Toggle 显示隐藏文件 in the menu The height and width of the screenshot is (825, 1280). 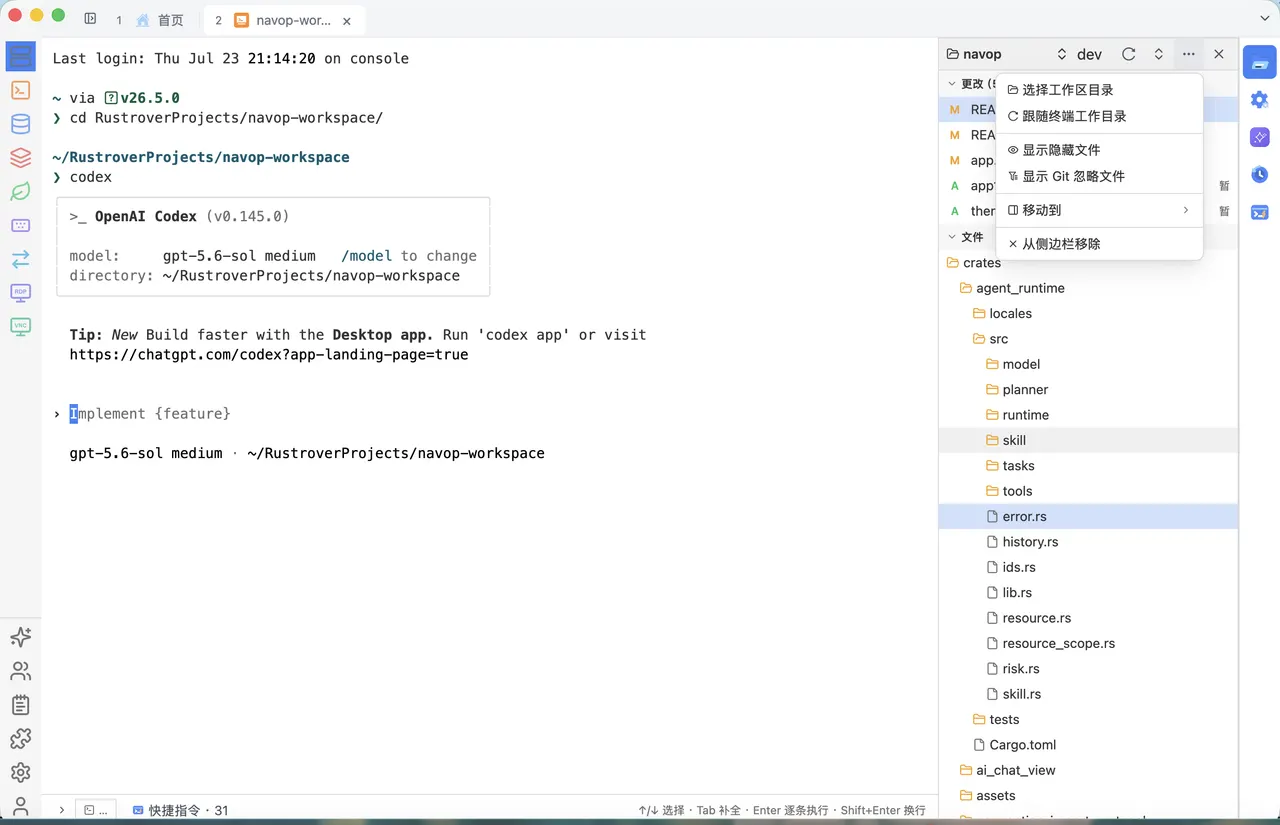1100,150
